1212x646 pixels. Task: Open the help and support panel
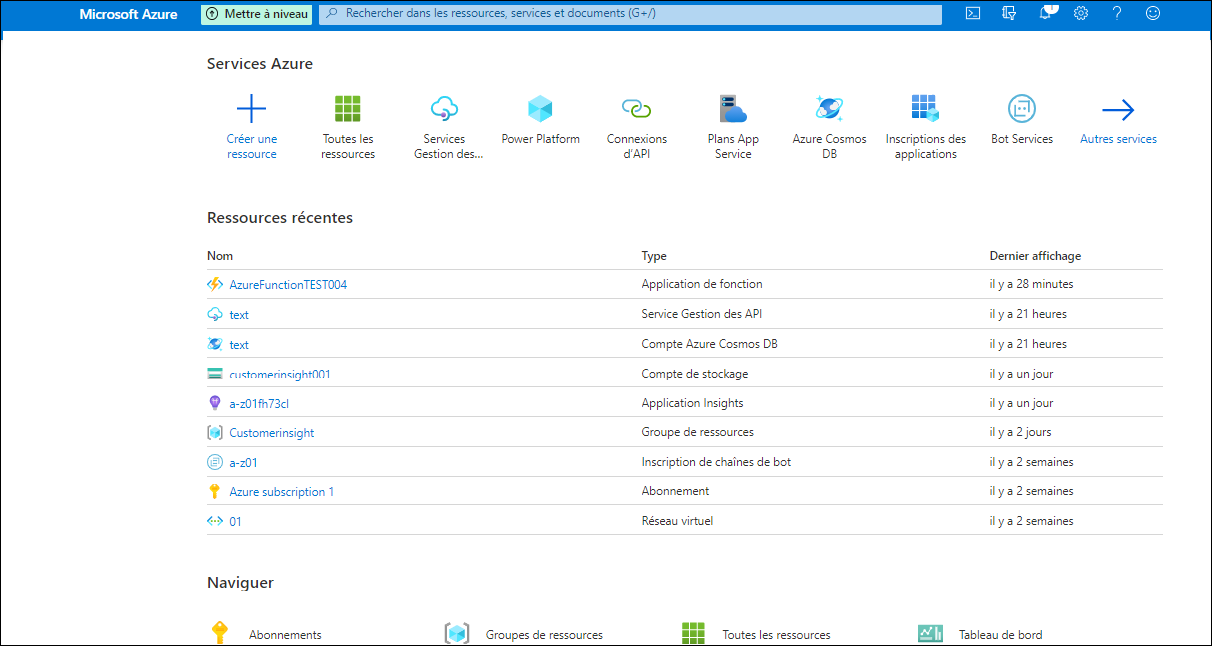click(x=1117, y=13)
